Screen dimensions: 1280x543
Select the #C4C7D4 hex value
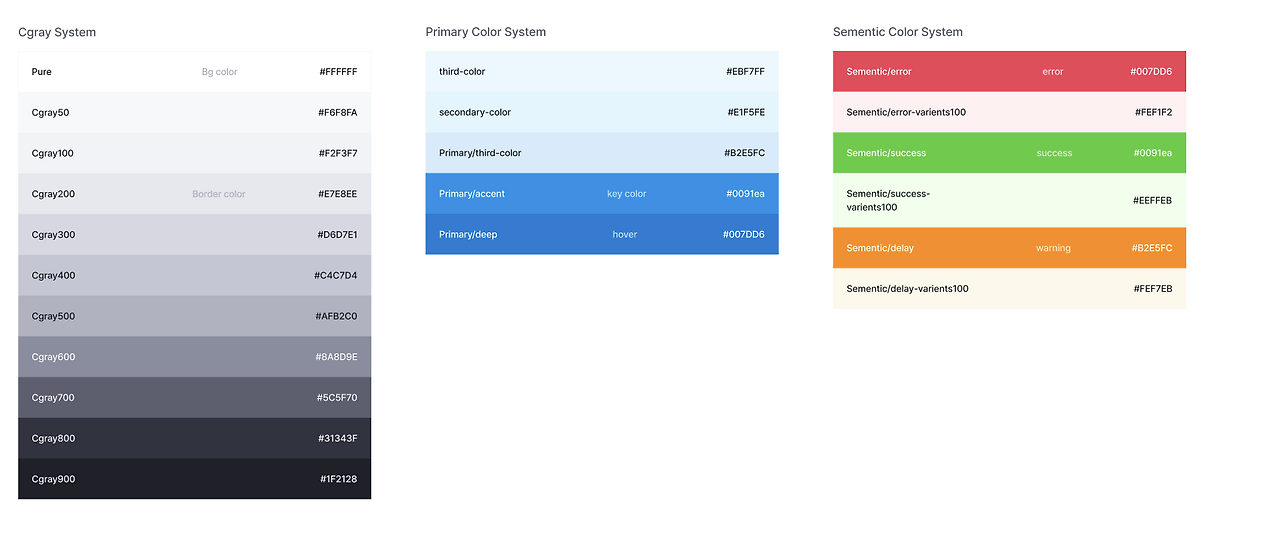[x=336, y=276]
